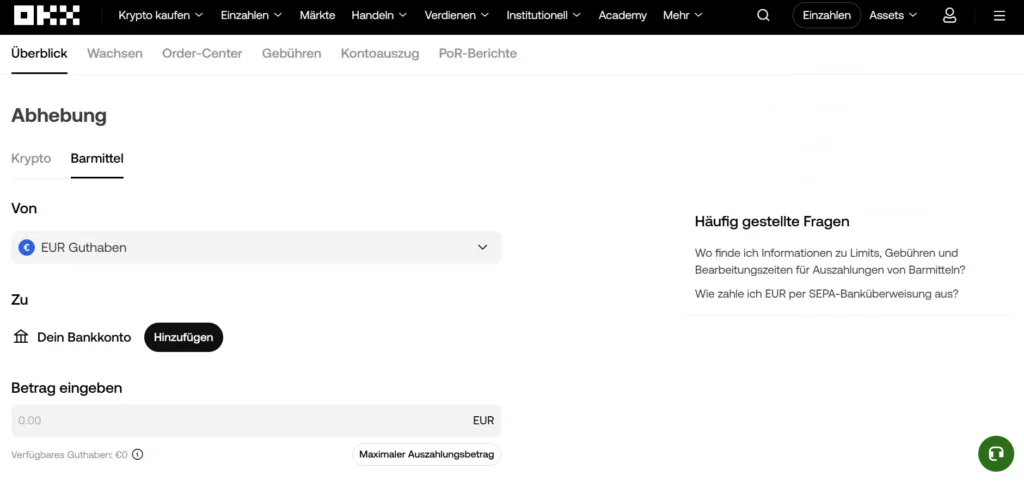This screenshot has height=482, width=1024.
Task: Click the Betrag eingeben amount field
Action: [240, 420]
